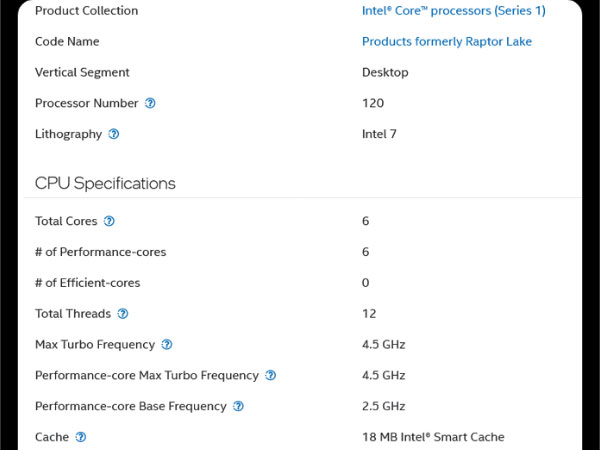600x450 pixels.
Task: Click Performance-core Max Turbo Frequency help icon
Action: [x=270, y=375]
